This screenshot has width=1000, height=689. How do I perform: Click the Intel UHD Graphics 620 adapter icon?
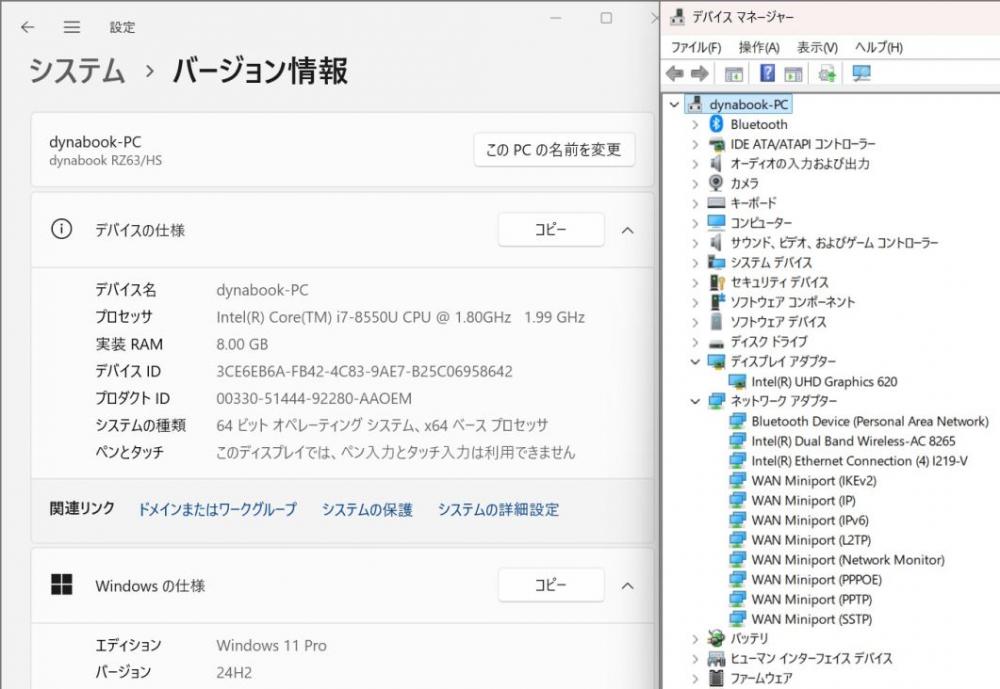tap(737, 382)
